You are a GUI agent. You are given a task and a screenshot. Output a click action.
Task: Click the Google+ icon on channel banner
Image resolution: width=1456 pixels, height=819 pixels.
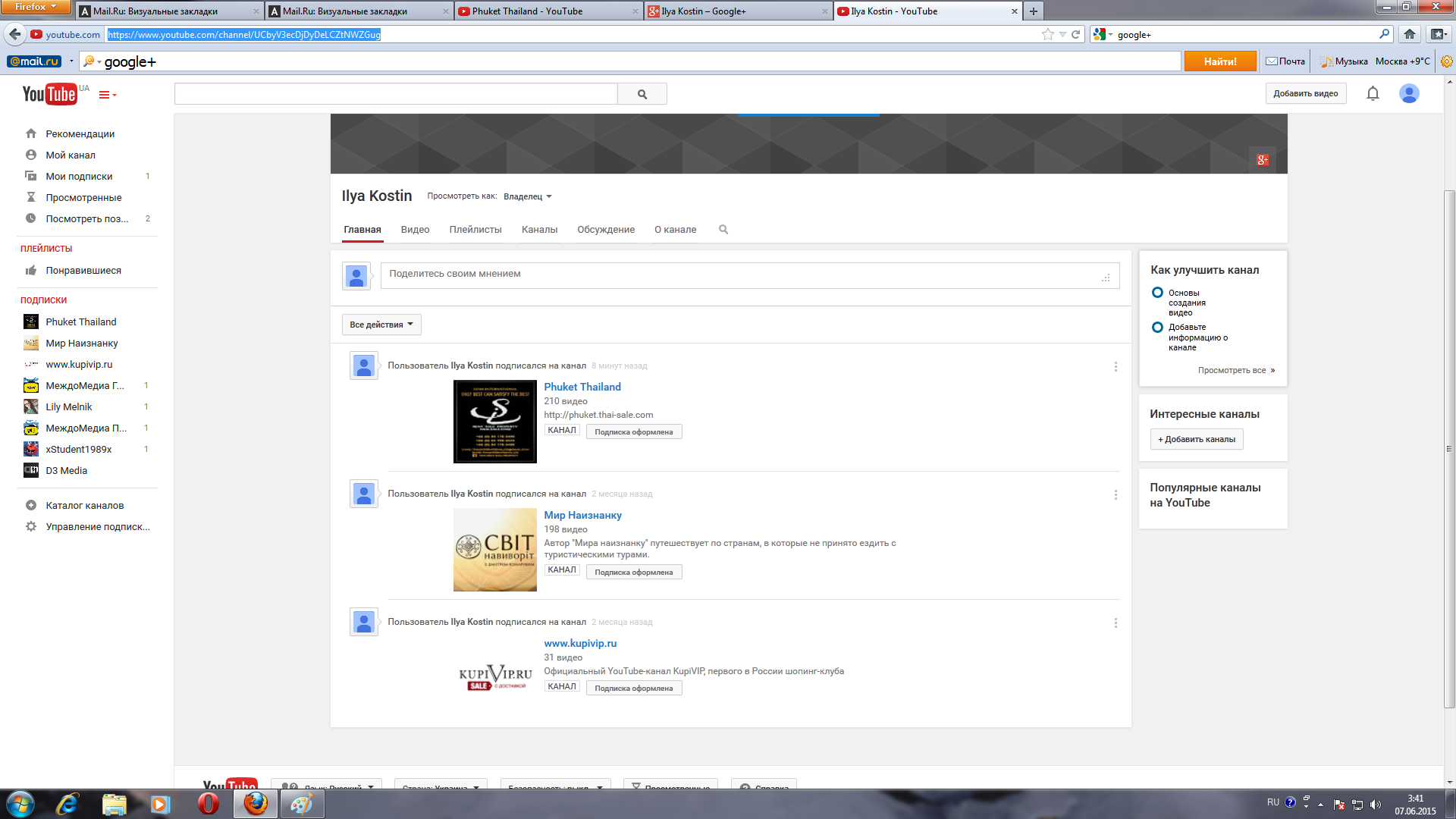pyautogui.click(x=1263, y=160)
